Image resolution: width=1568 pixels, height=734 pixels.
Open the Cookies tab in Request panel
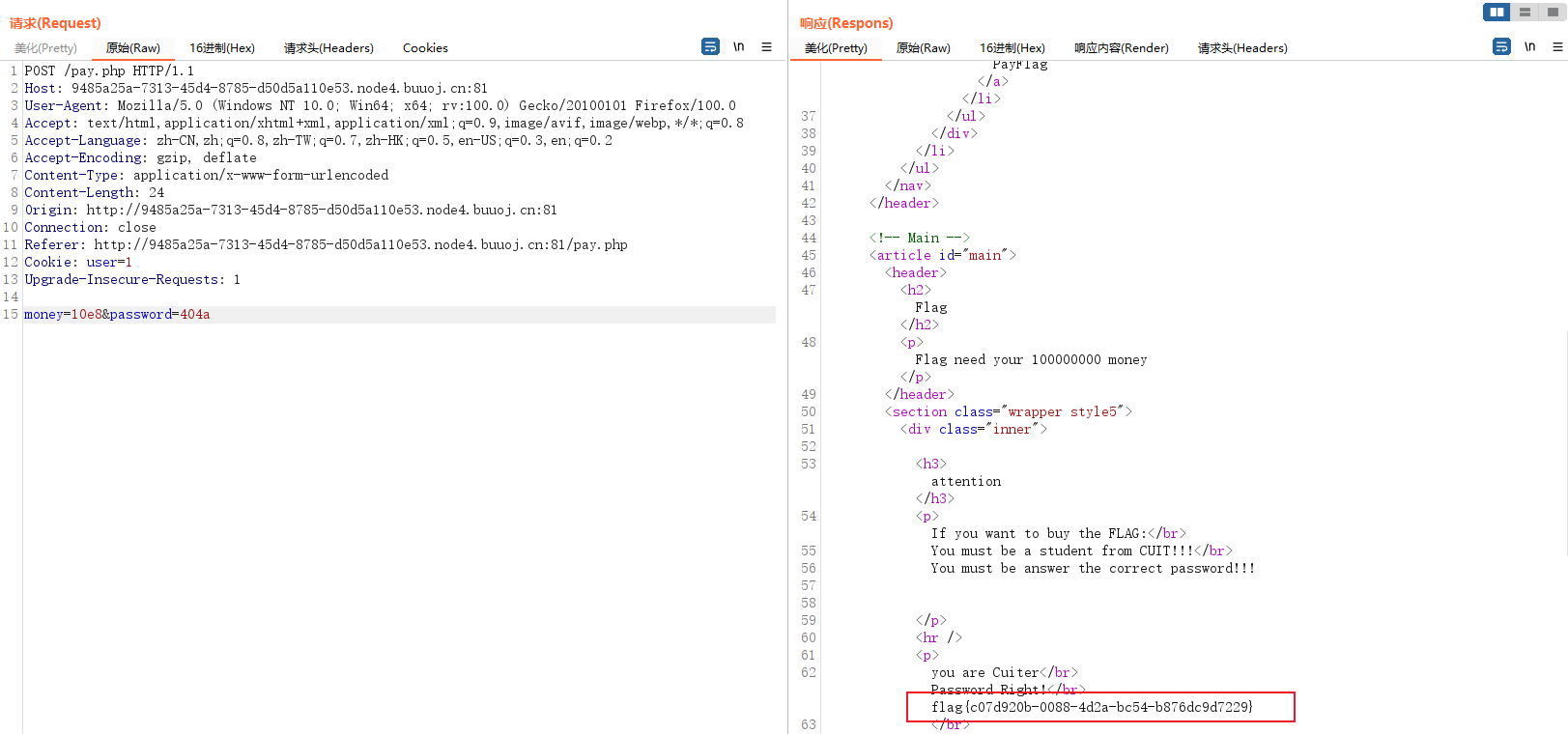point(425,48)
